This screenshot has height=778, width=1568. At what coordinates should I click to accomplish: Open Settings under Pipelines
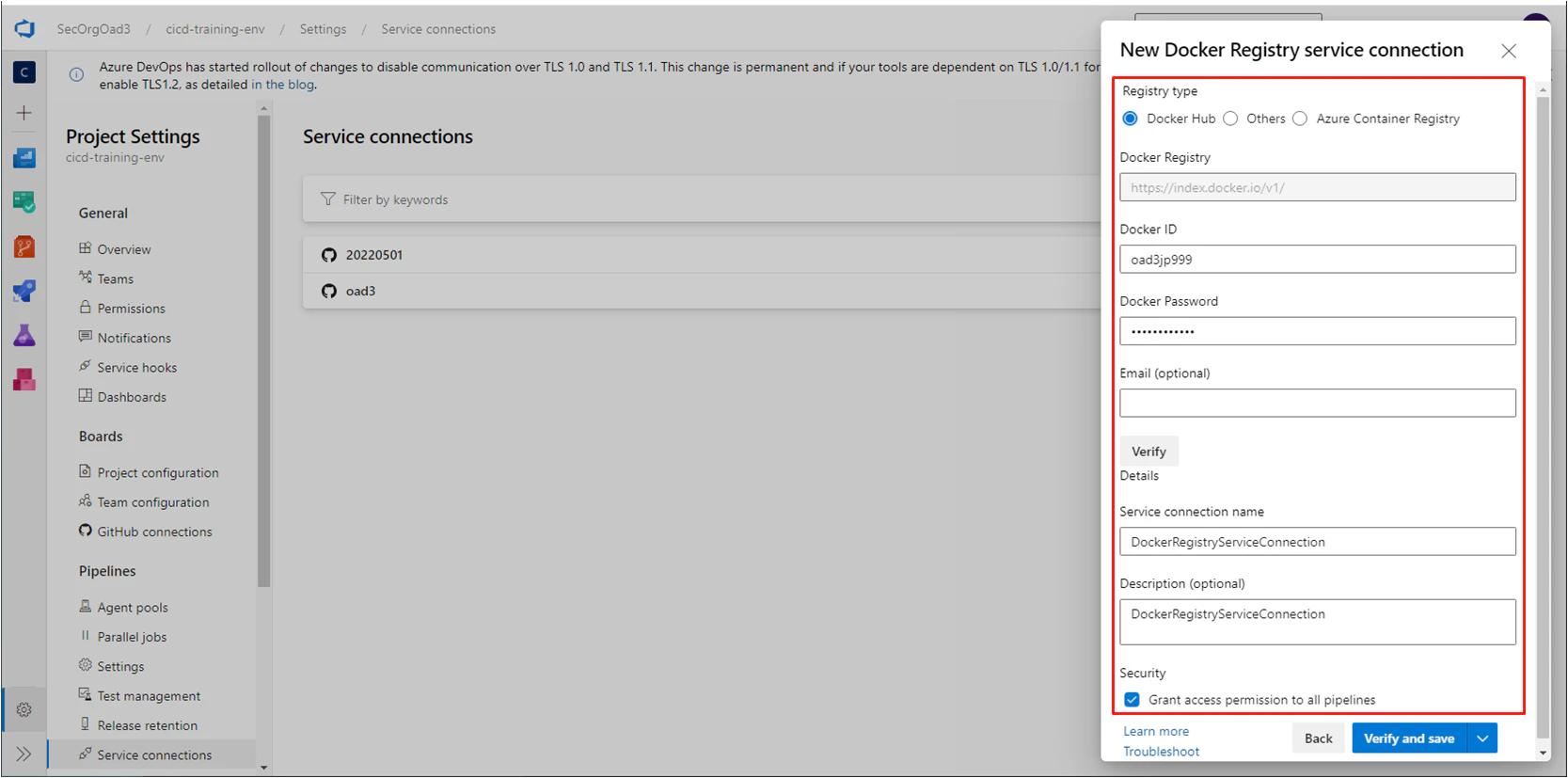(121, 667)
